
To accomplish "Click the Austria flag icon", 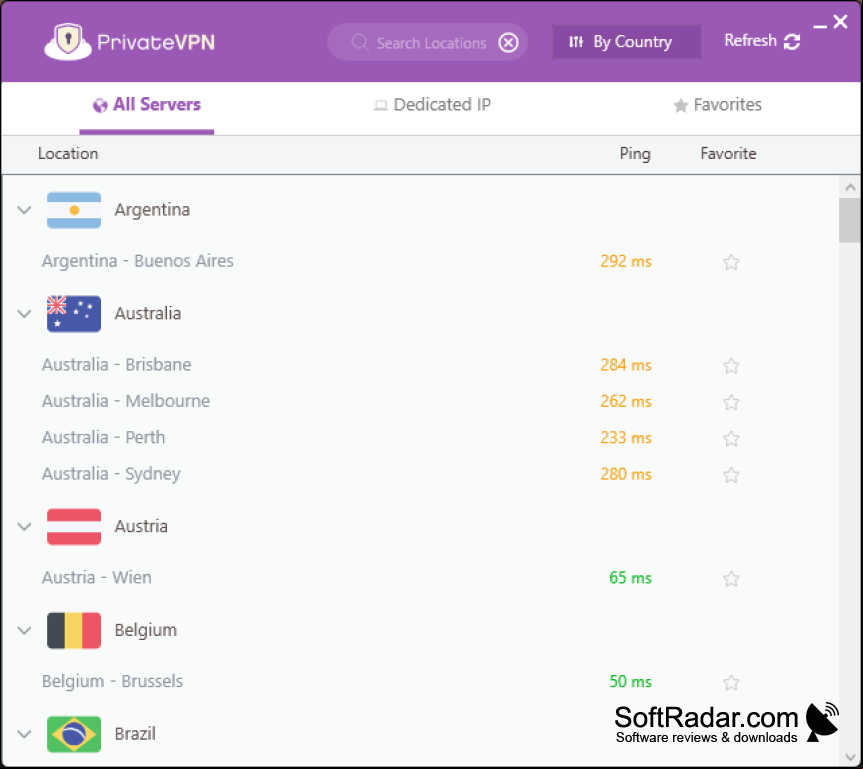I will point(74,527).
